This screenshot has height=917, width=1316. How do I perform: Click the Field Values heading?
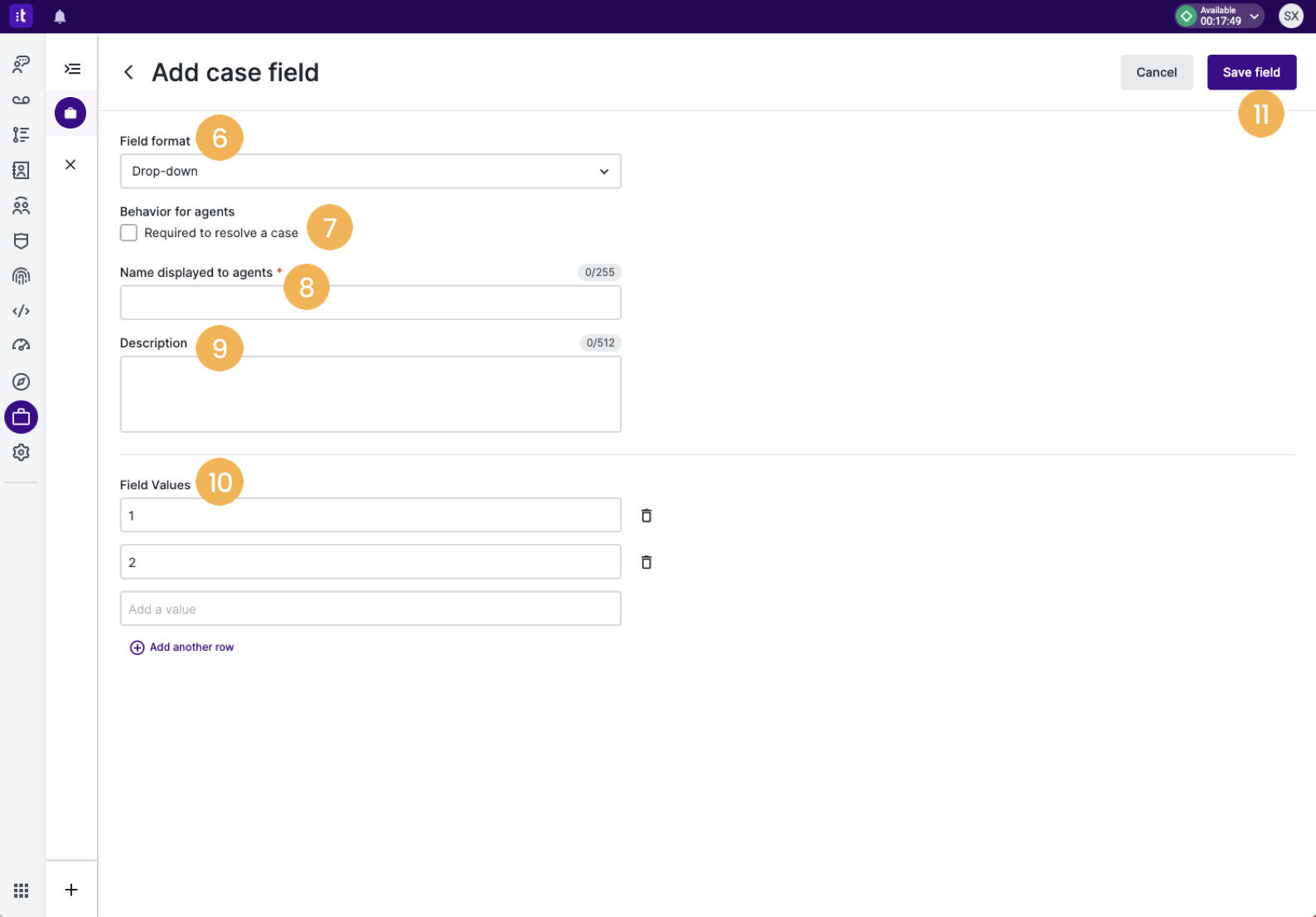pyautogui.click(x=155, y=485)
